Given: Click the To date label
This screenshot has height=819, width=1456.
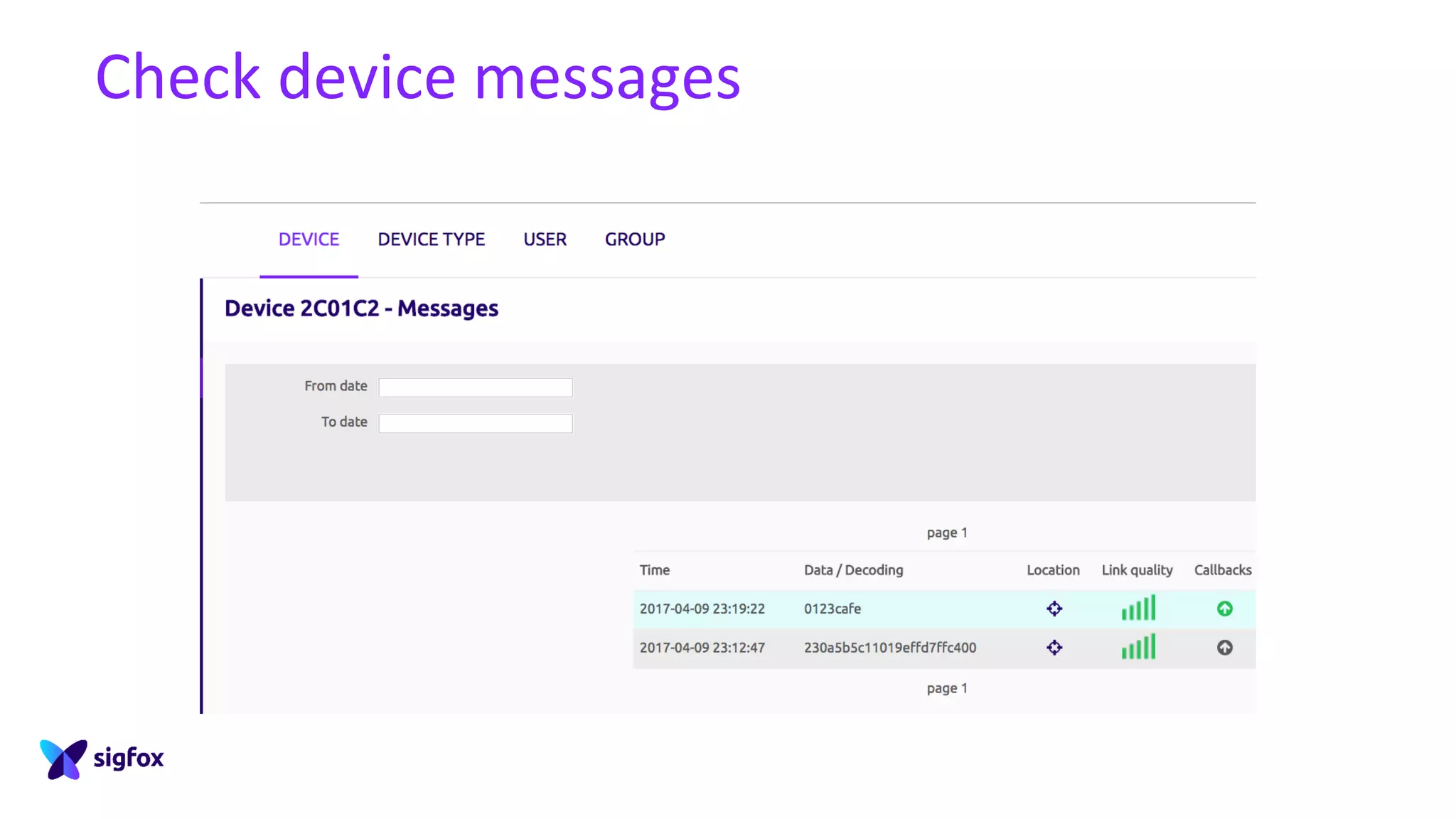Looking at the screenshot, I should [344, 422].
